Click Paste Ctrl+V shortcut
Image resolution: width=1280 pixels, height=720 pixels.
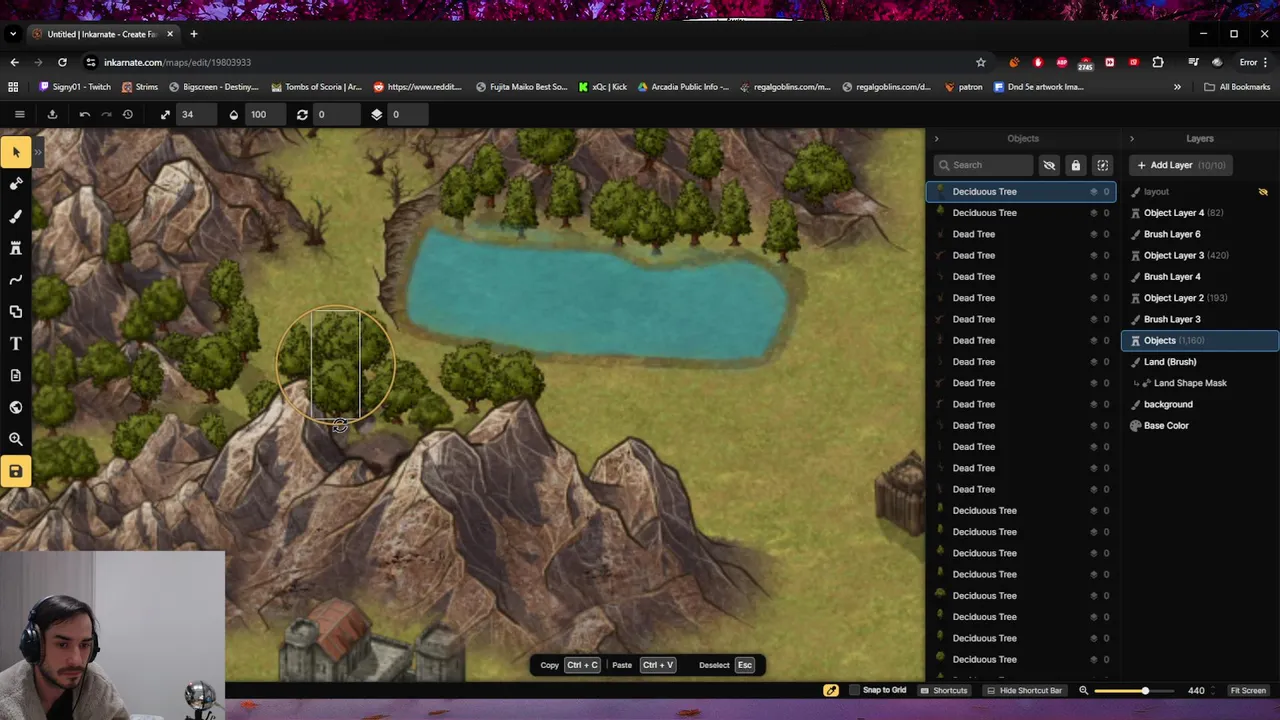pos(644,665)
